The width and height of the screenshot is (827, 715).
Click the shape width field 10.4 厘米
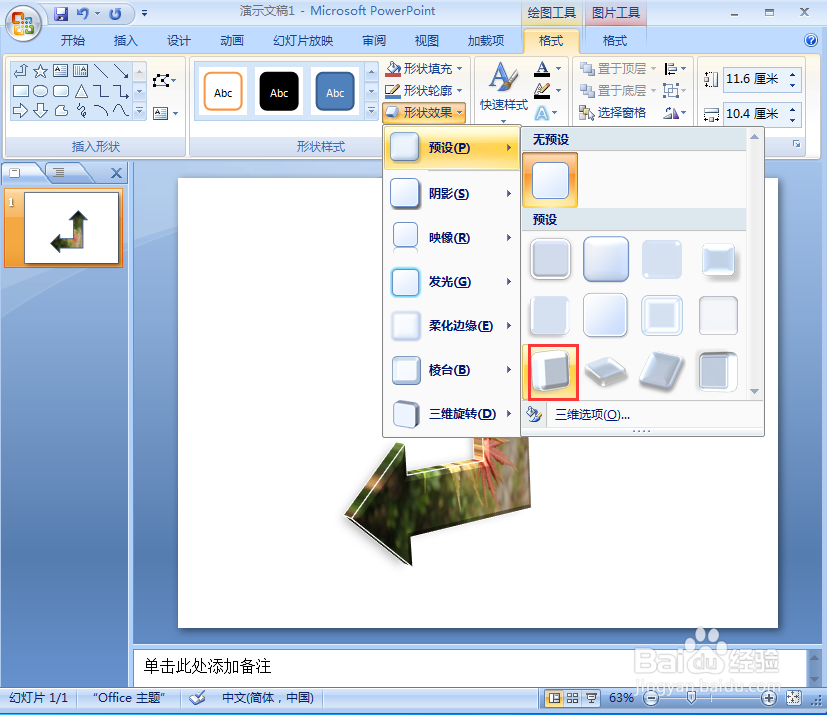(756, 114)
